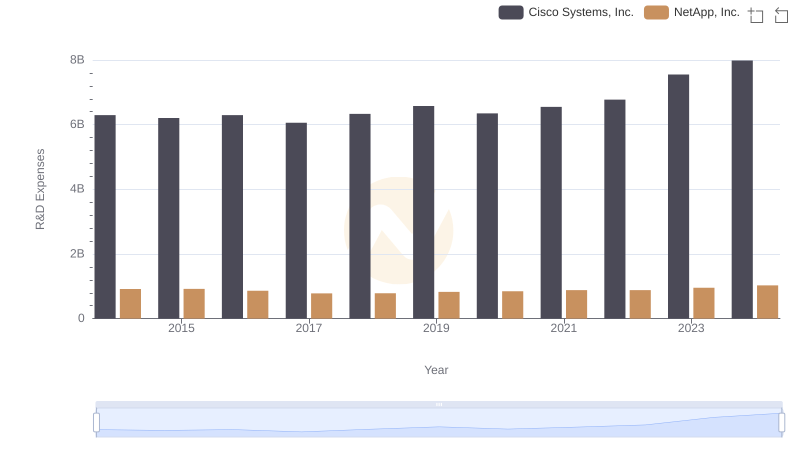Click the 2B y-axis label
The image size is (800, 461).
pyautogui.click(x=77, y=254)
